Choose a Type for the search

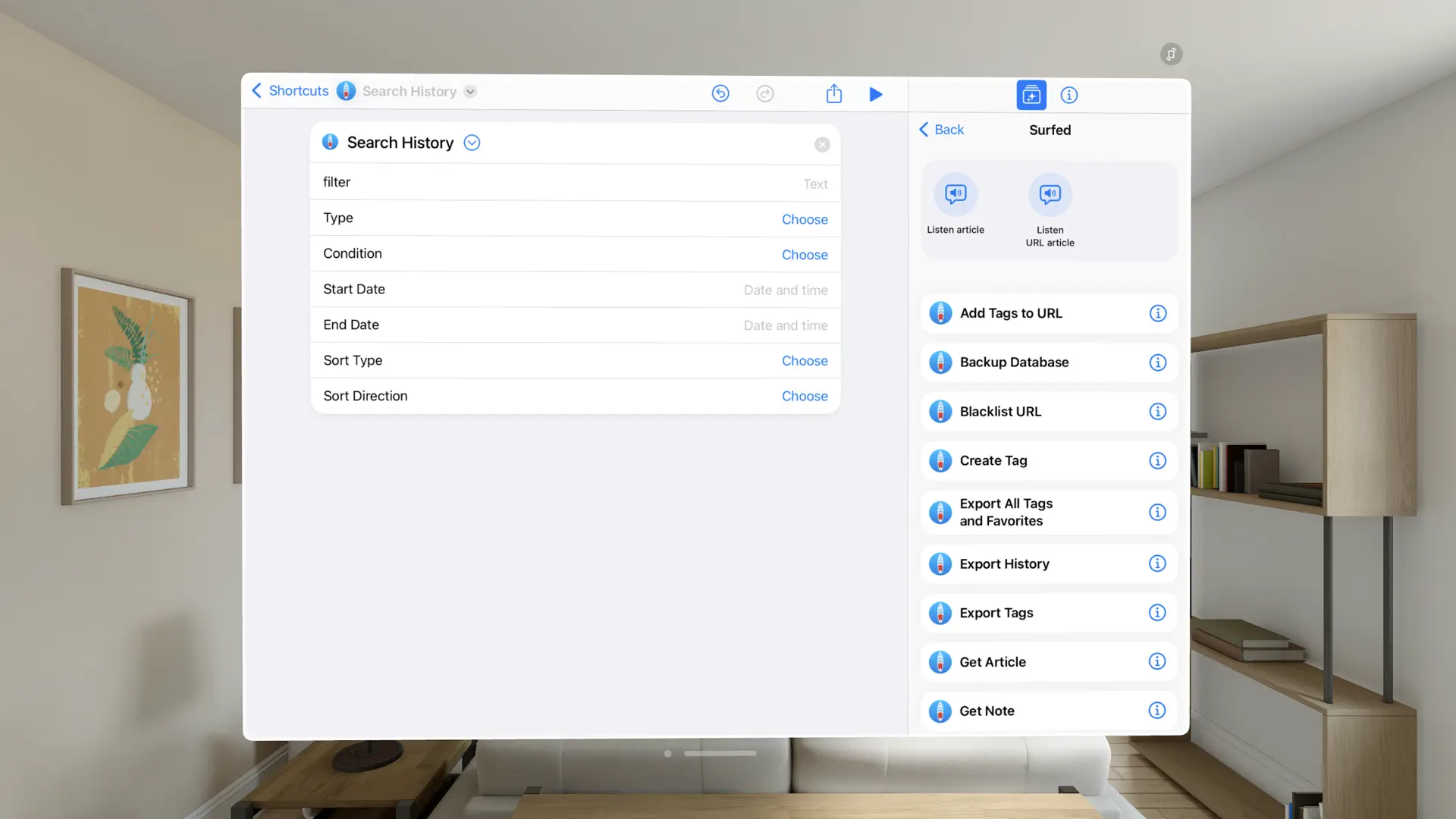coord(805,219)
